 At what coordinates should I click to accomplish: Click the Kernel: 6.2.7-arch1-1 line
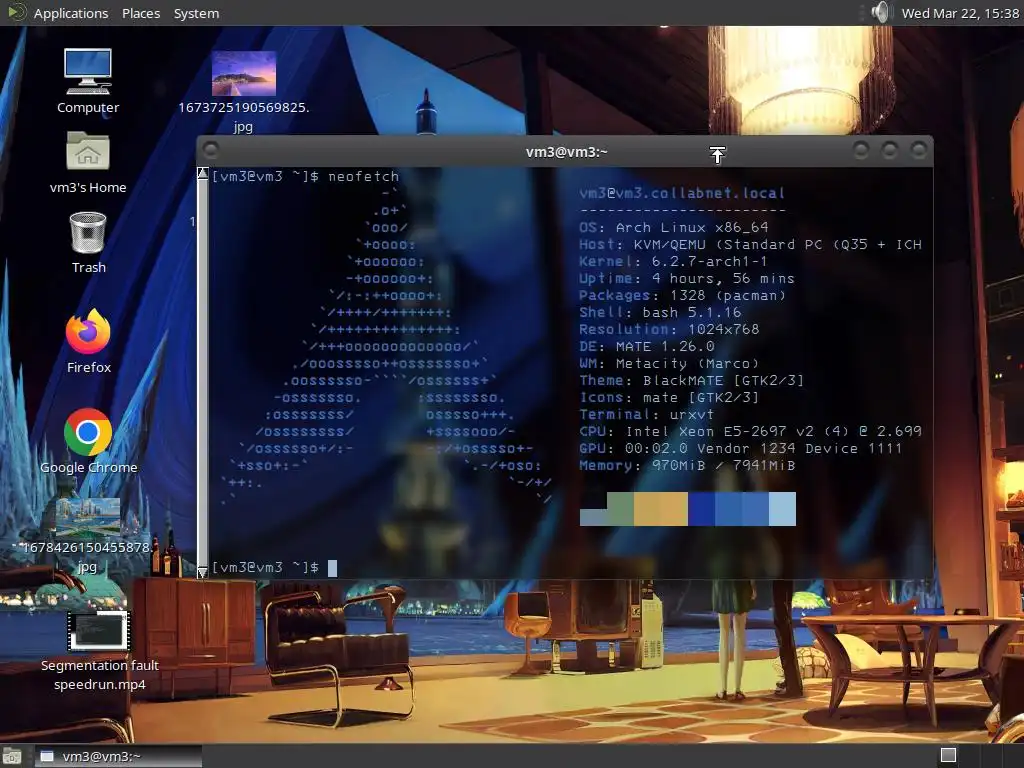pos(673,261)
